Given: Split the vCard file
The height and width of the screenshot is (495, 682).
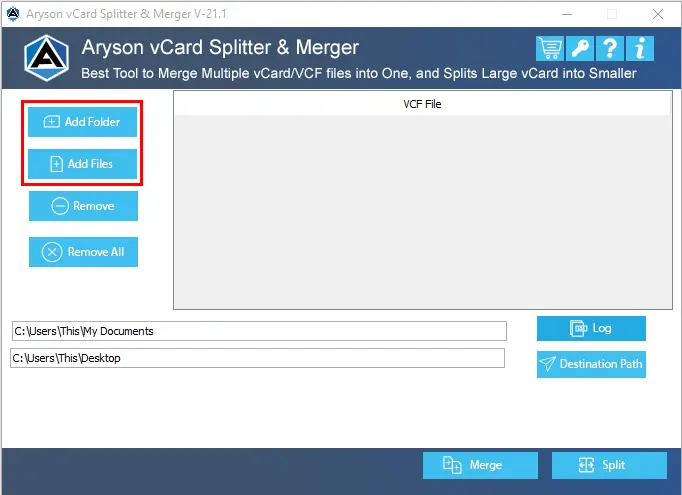Looking at the screenshot, I should click(609, 465).
